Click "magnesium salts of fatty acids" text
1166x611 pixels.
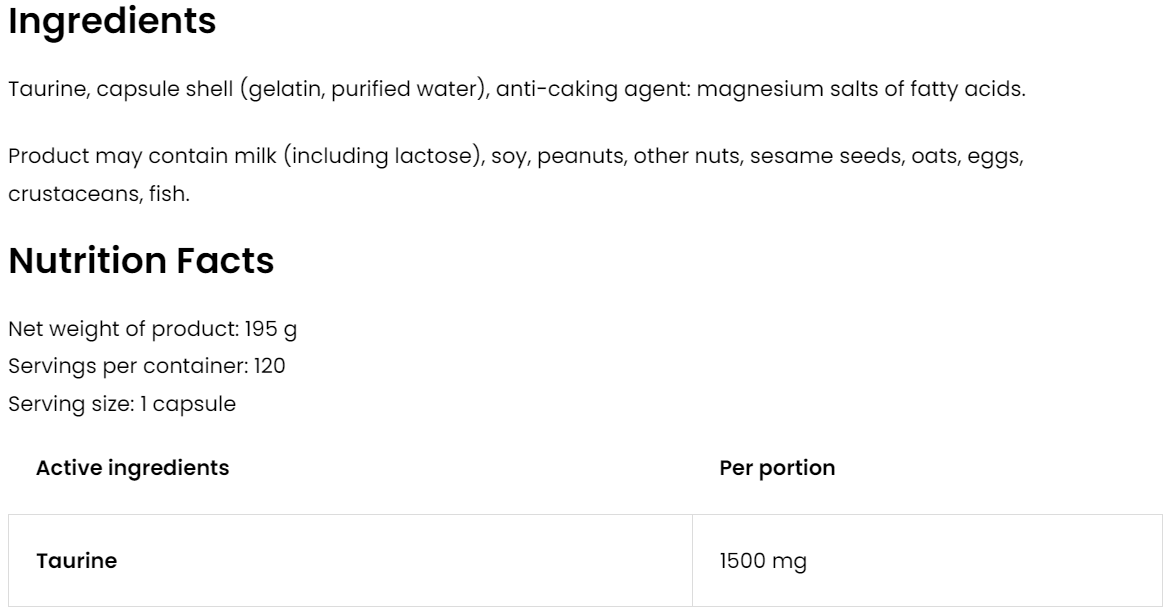click(861, 89)
